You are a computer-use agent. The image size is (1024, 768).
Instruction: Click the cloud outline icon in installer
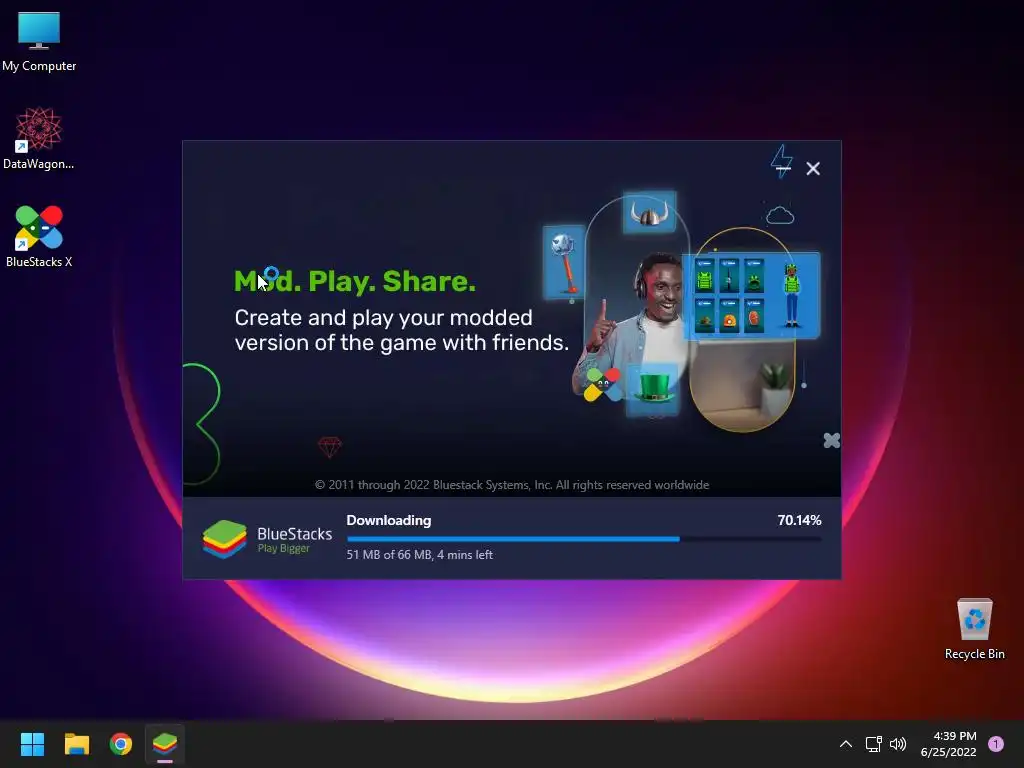[x=780, y=215]
